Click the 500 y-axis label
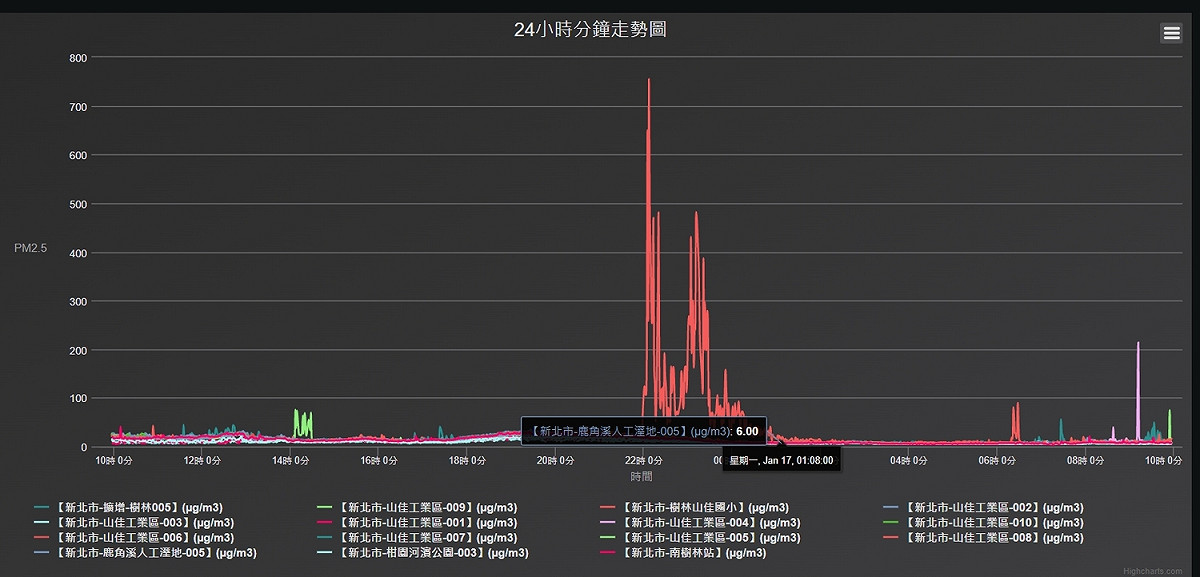The width and height of the screenshot is (1200, 577). click(x=78, y=204)
